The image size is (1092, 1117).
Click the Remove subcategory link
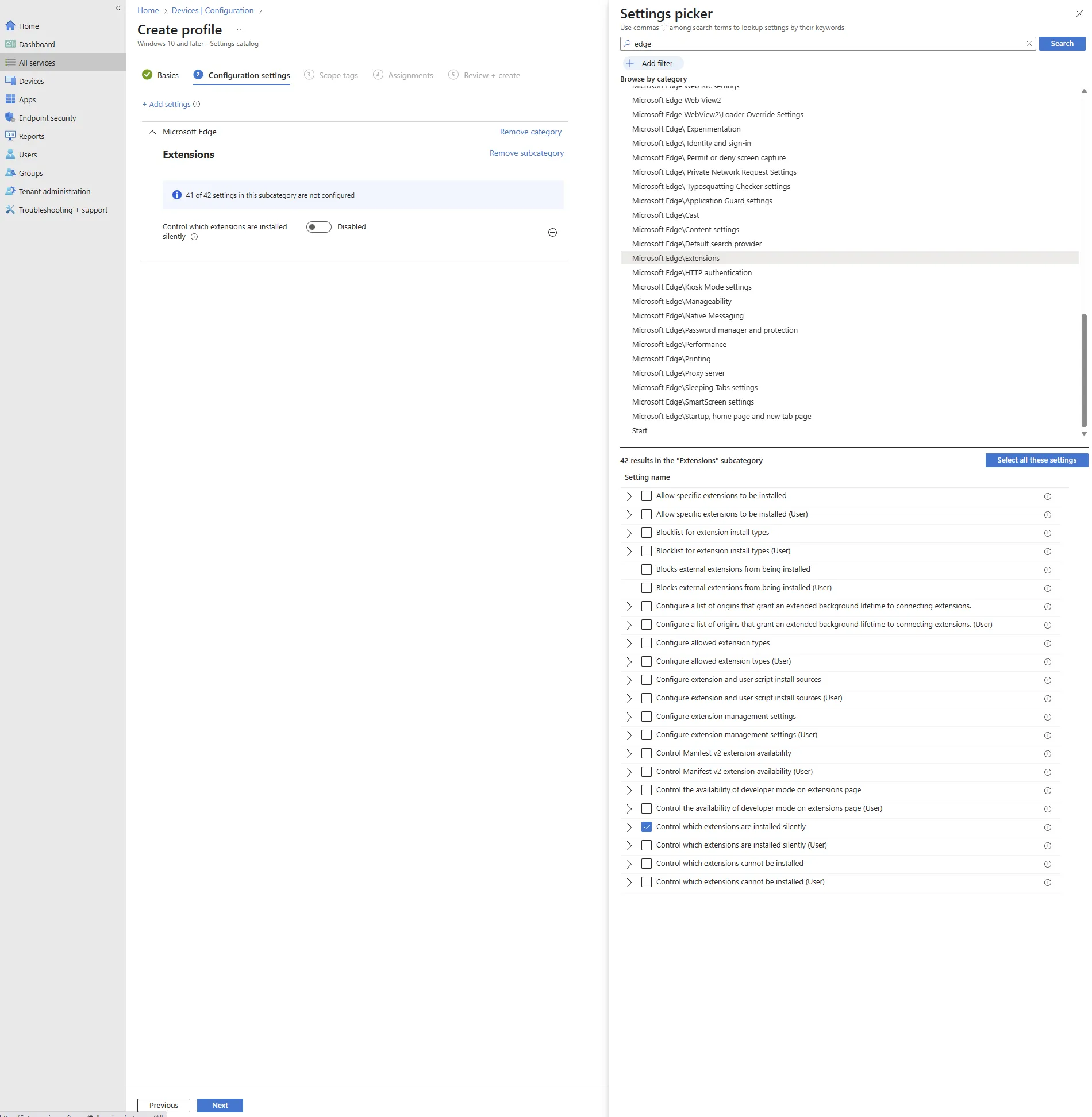pos(526,153)
